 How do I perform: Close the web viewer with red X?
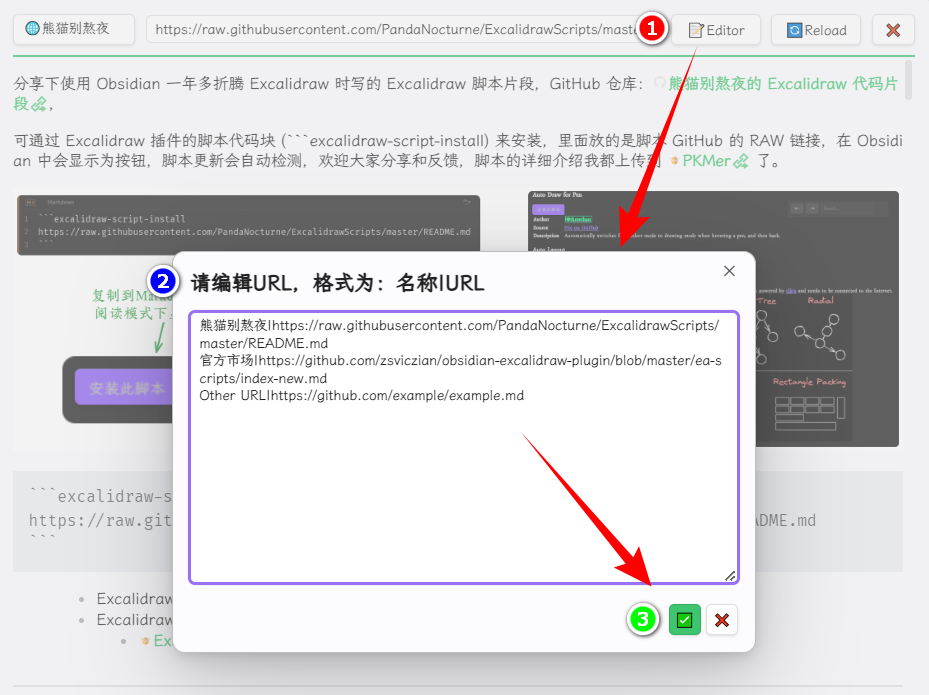[893, 30]
